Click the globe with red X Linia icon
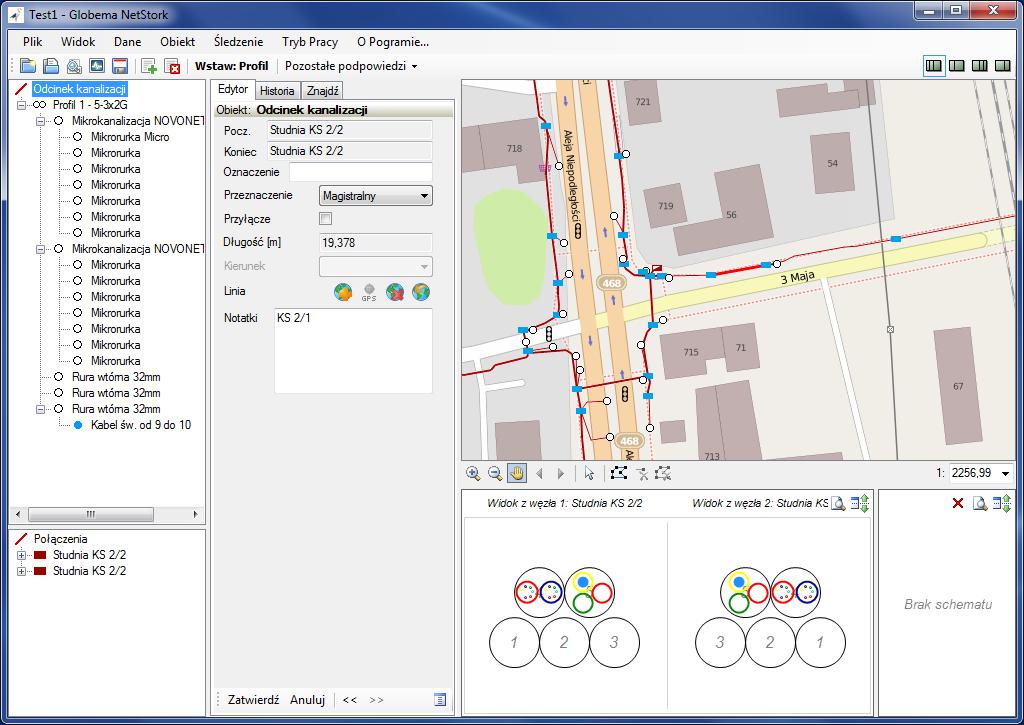The width and height of the screenshot is (1024, 725). click(x=395, y=292)
